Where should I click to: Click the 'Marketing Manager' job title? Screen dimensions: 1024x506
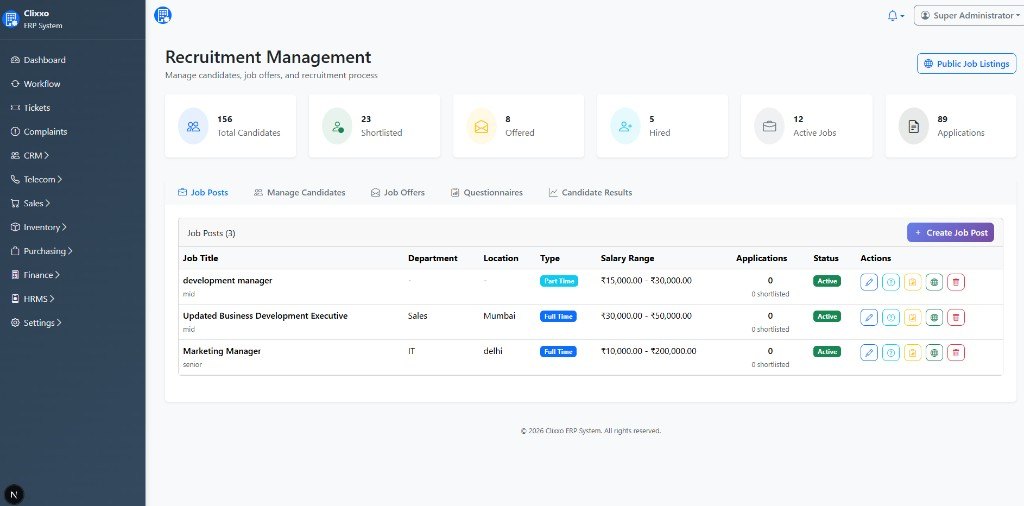point(222,351)
